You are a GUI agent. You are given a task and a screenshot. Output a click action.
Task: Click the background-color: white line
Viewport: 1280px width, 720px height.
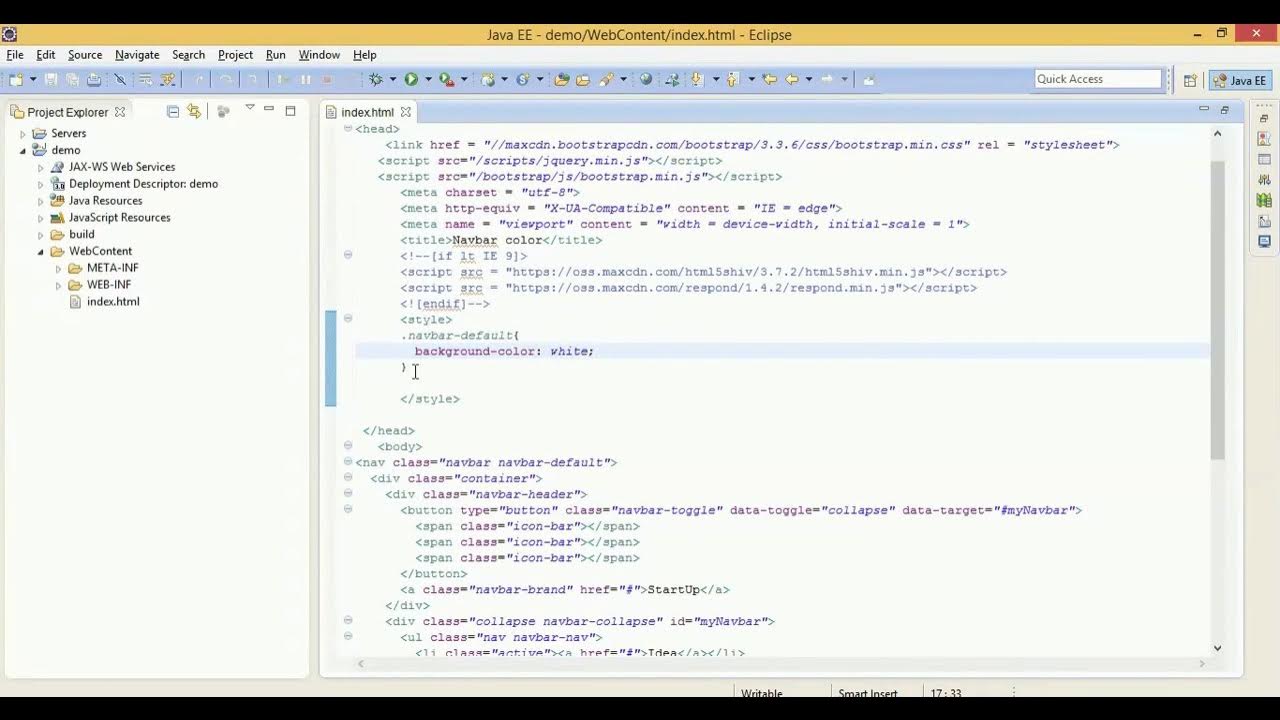(x=504, y=351)
